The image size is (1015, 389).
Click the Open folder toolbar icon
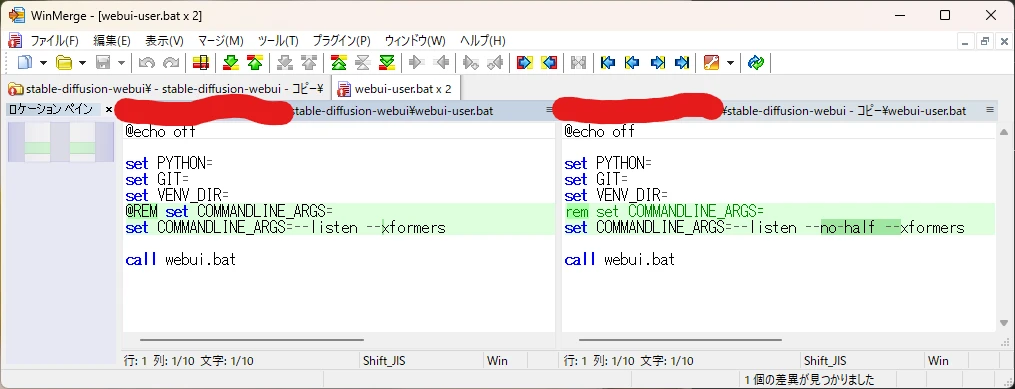[63, 63]
